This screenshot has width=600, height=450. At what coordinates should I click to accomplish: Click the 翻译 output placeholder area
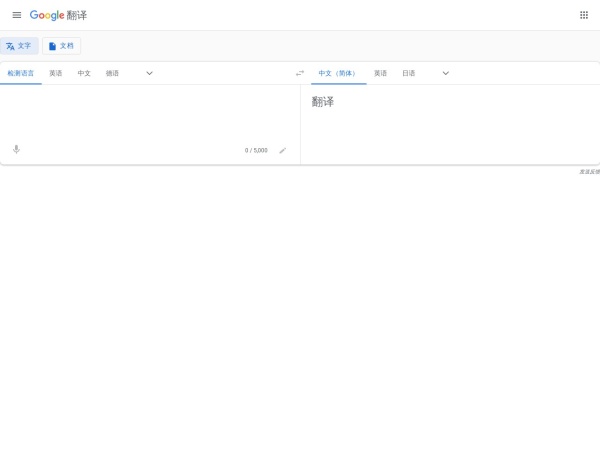pos(323,102)
